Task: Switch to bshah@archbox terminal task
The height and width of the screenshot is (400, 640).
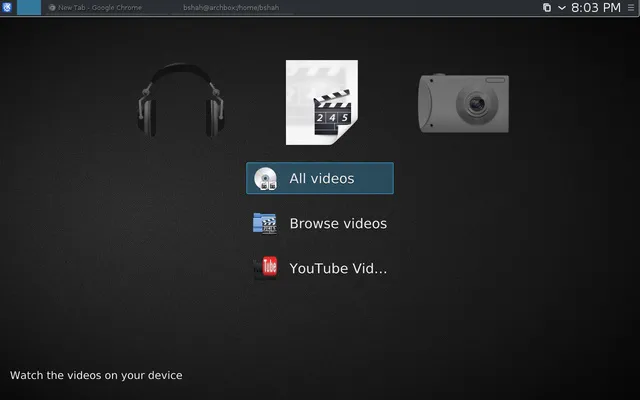Action: pos(231,7)
